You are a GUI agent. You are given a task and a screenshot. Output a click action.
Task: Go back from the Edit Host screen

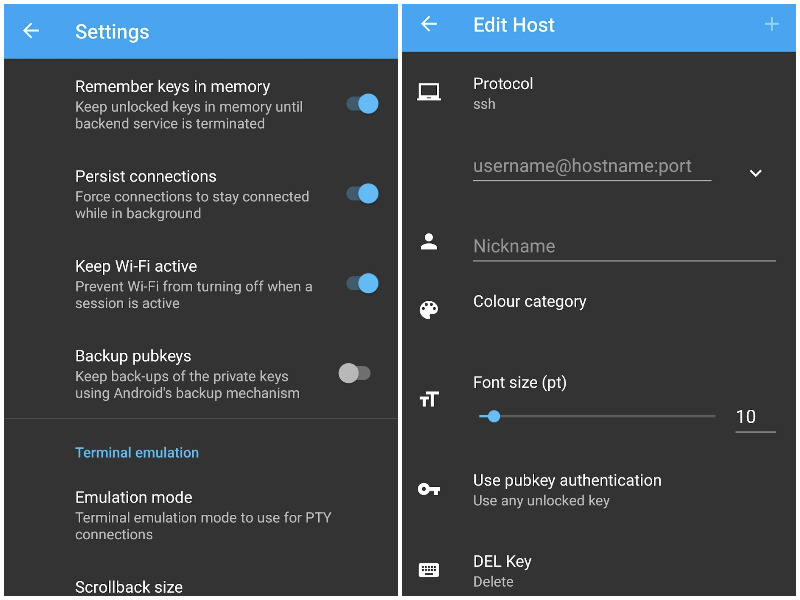(x=429, y=24)
